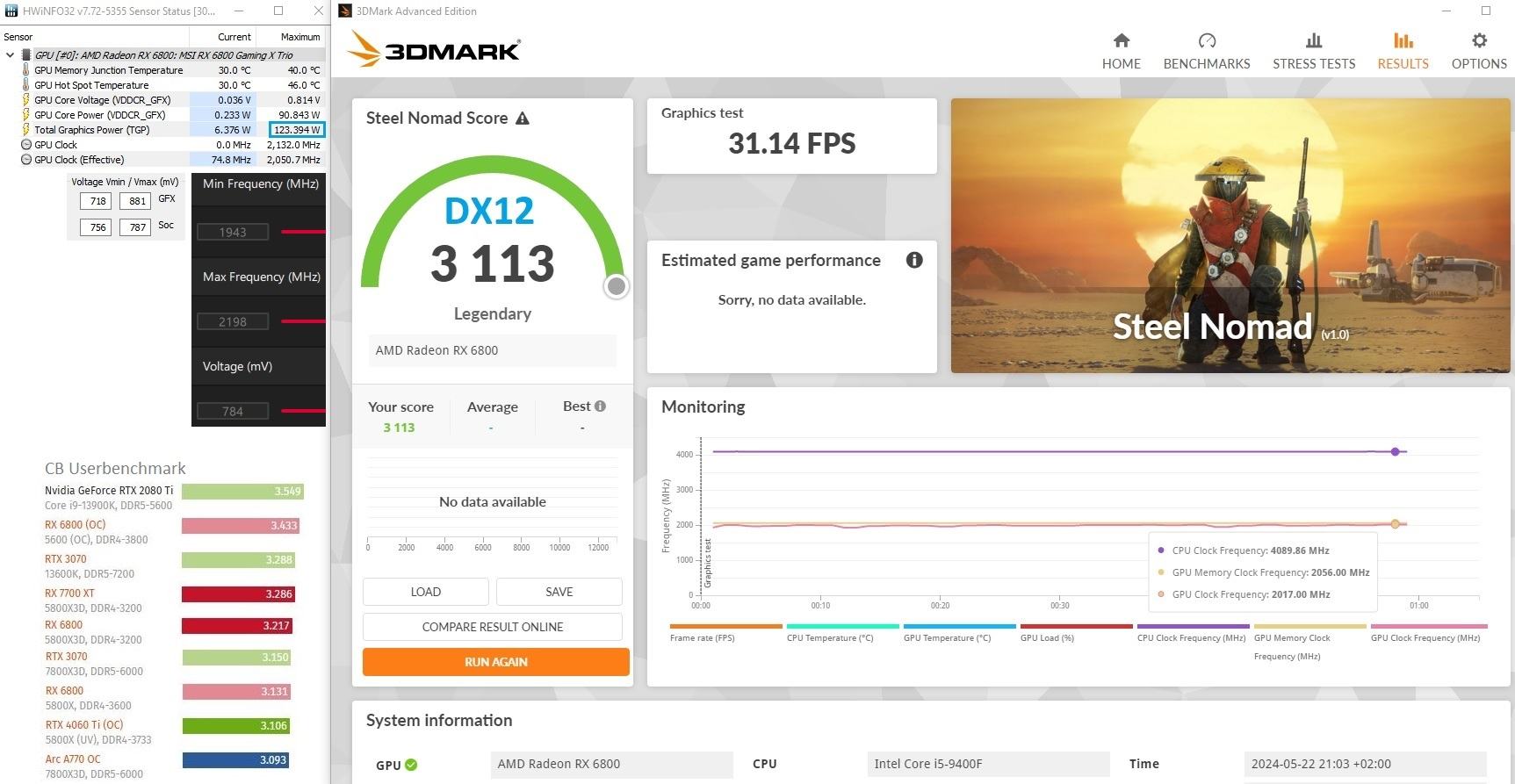Click the SAVE button
The image size is (1515, 784).
click(x=559, y=592)
